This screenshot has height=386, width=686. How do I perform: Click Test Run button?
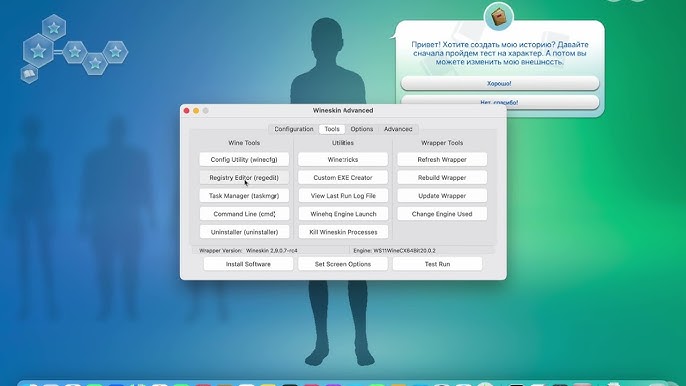pyautogui.click(x=438, y=264)
